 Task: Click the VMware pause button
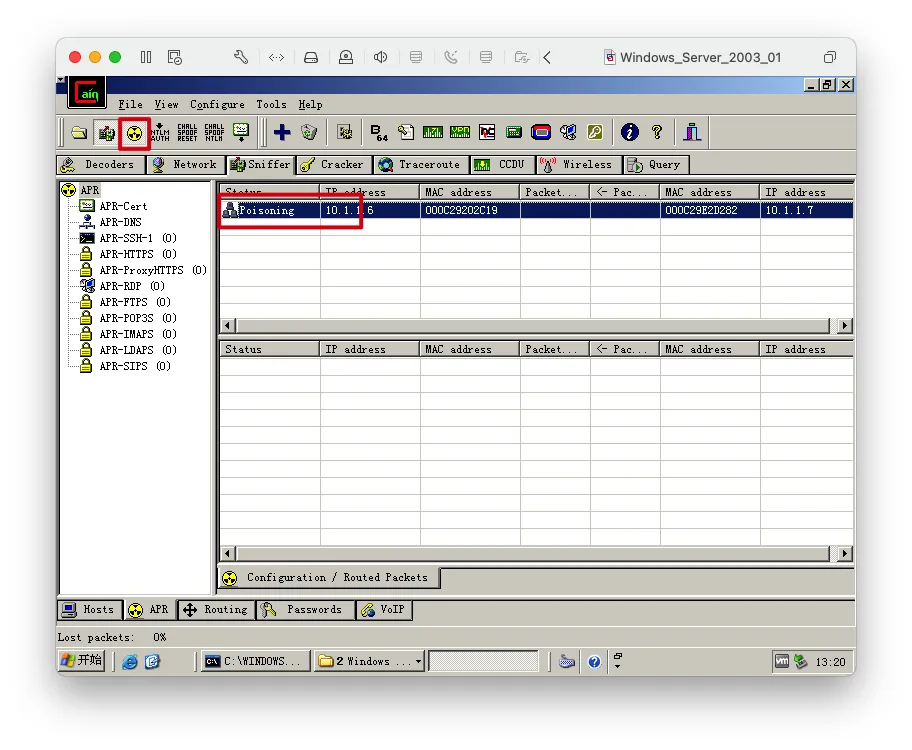point(146,57)
